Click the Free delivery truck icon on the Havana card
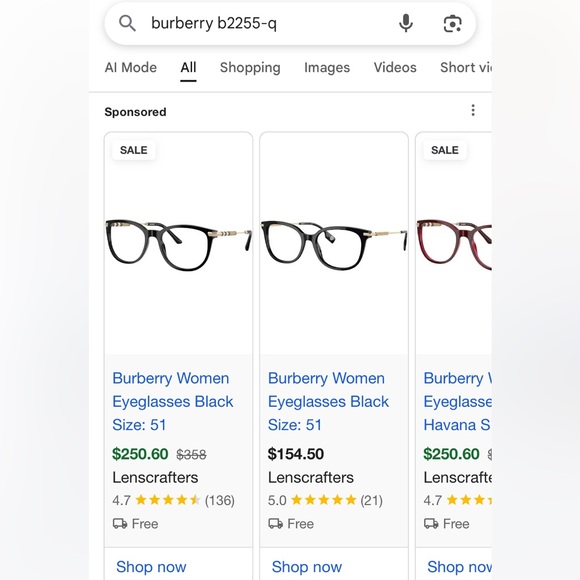Screen dimensions: 580x580 click(431, 524)
